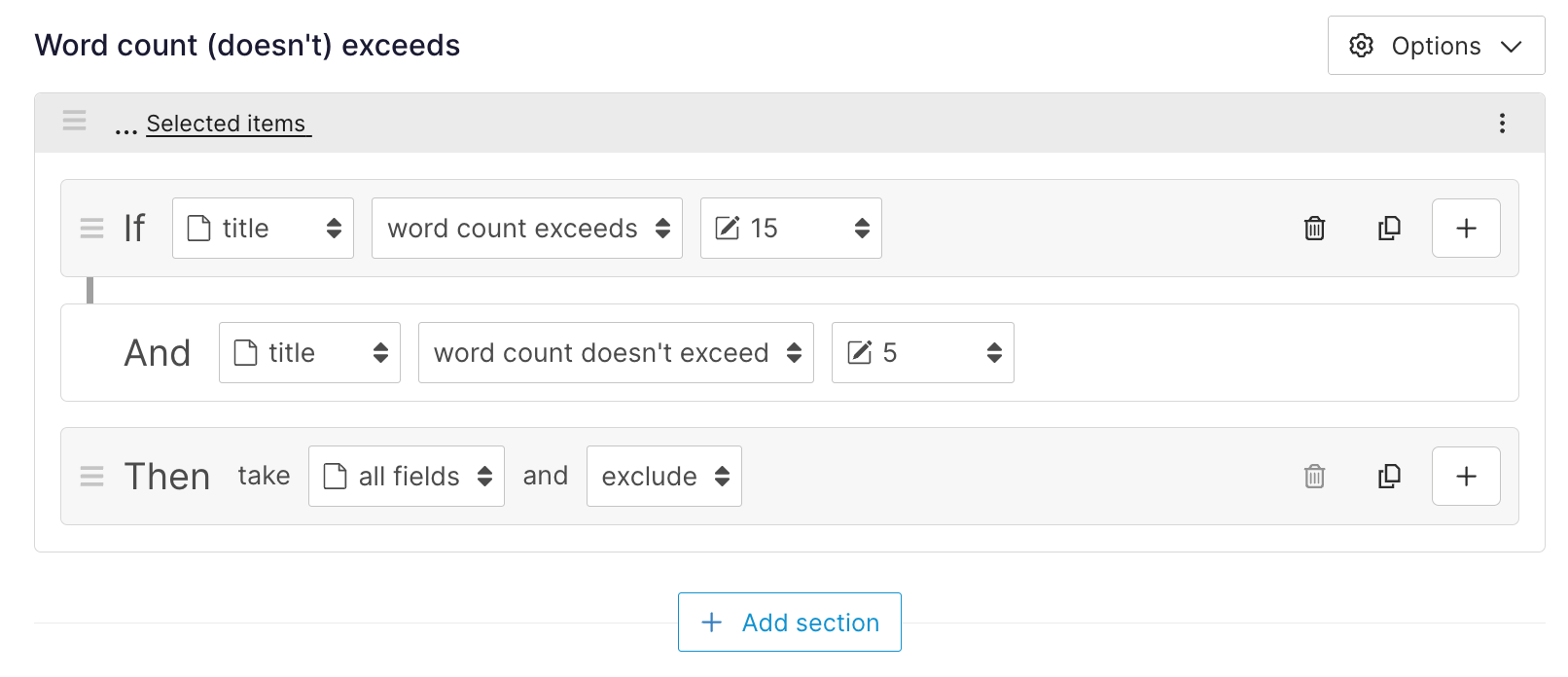Duplicate the Then action row

pyautogui.click(x=1389, y=477)
